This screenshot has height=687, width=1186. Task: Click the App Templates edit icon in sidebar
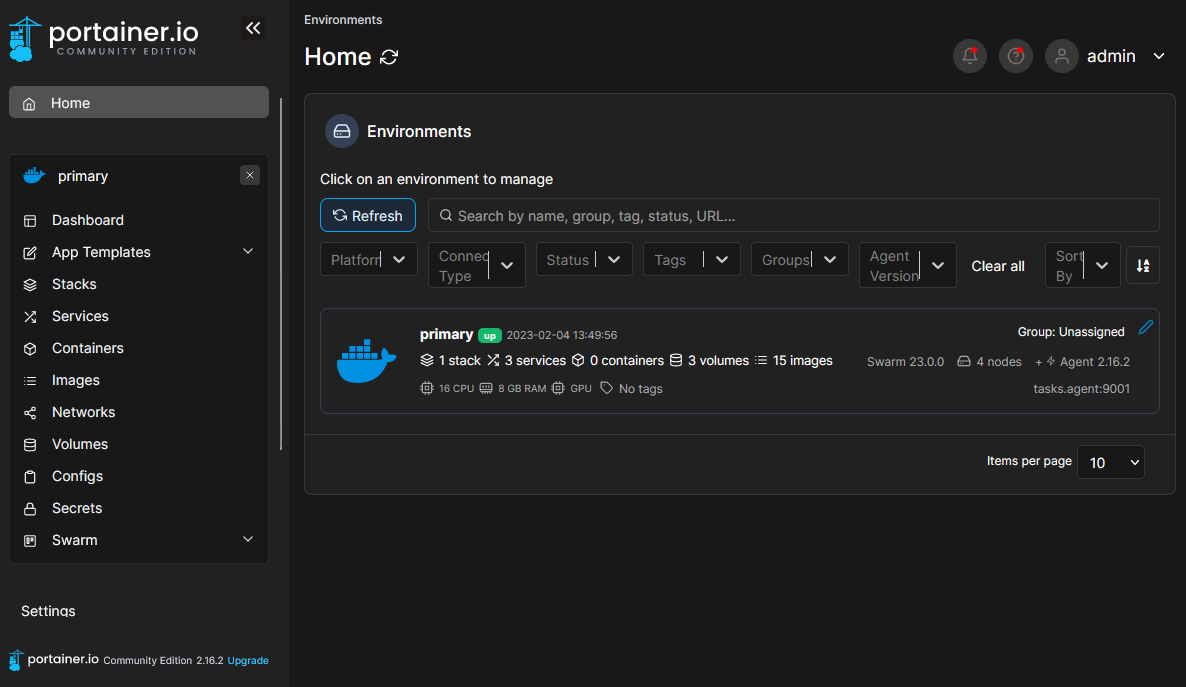click(30, 253)
